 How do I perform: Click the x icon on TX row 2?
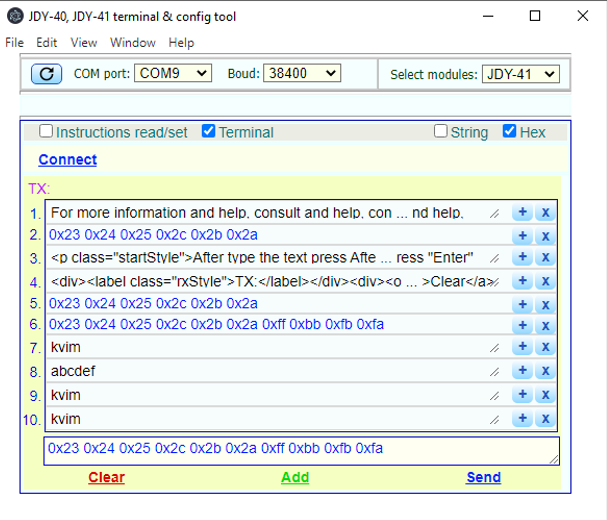(545, 236)
